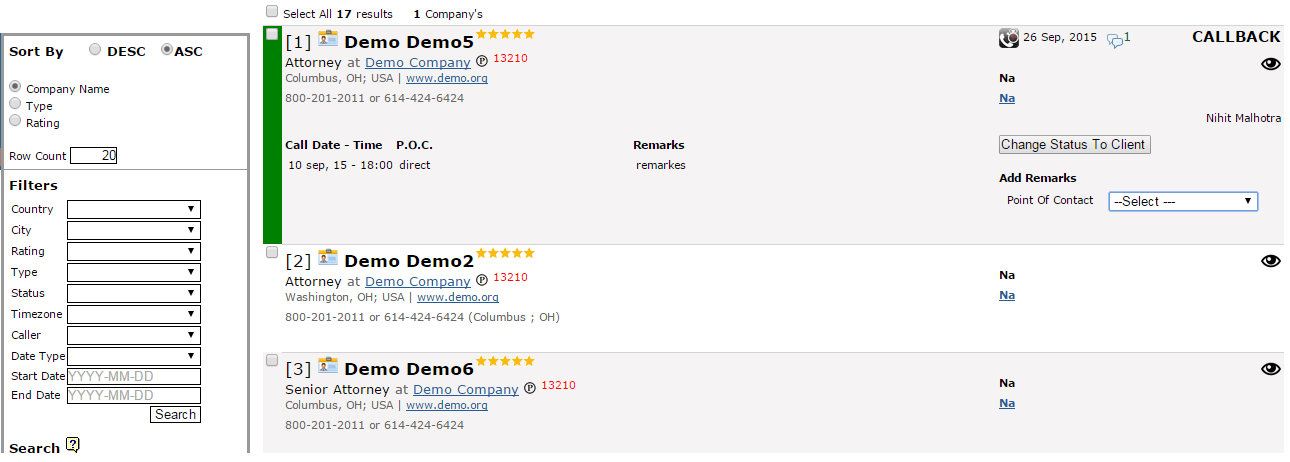
Task: Choose Rating as the sort field
Action: pyautogui.click(x=15, y=121)
